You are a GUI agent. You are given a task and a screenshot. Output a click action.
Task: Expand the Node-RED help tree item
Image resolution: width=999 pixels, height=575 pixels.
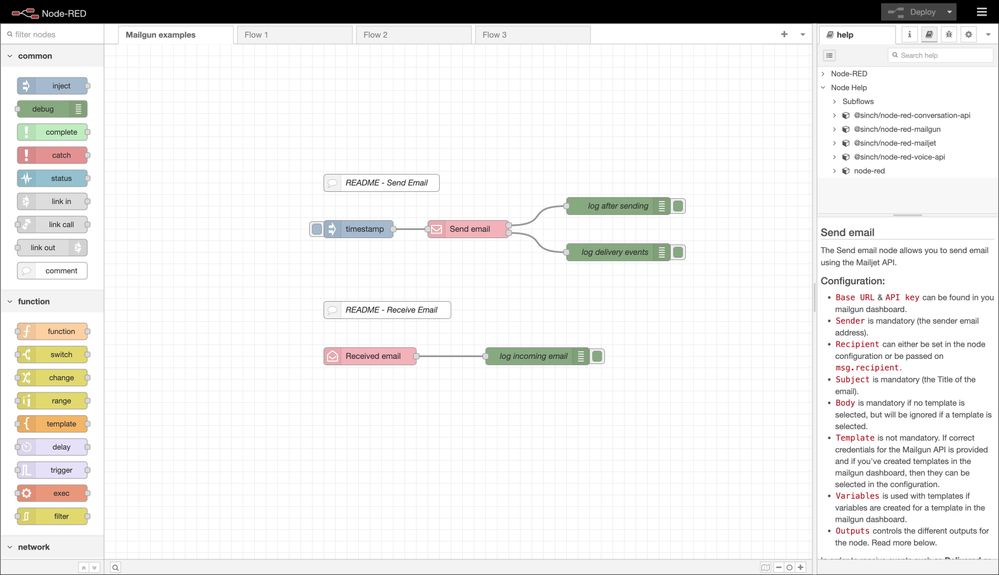(823, 74)
